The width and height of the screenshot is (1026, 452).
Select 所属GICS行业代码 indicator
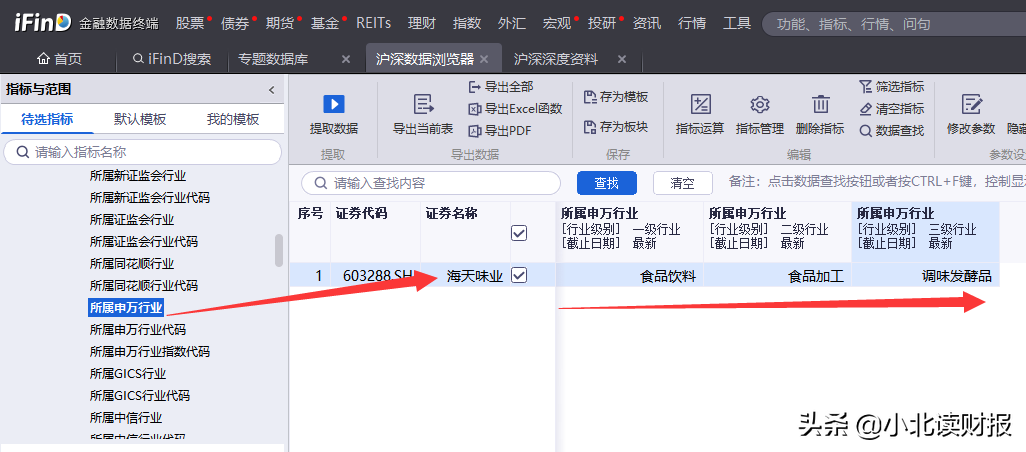[139, 396]
